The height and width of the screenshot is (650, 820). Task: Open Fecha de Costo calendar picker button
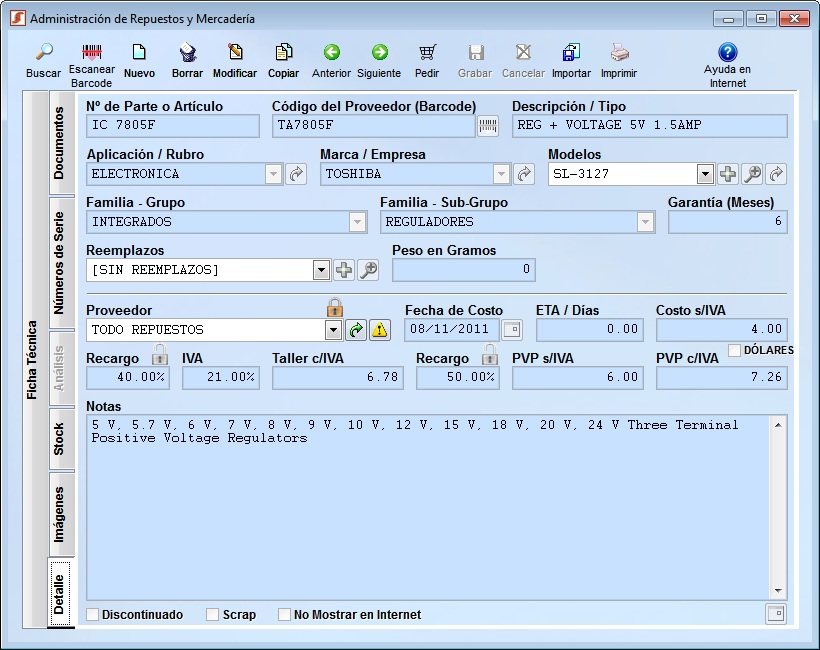click(x=512, y=329)
